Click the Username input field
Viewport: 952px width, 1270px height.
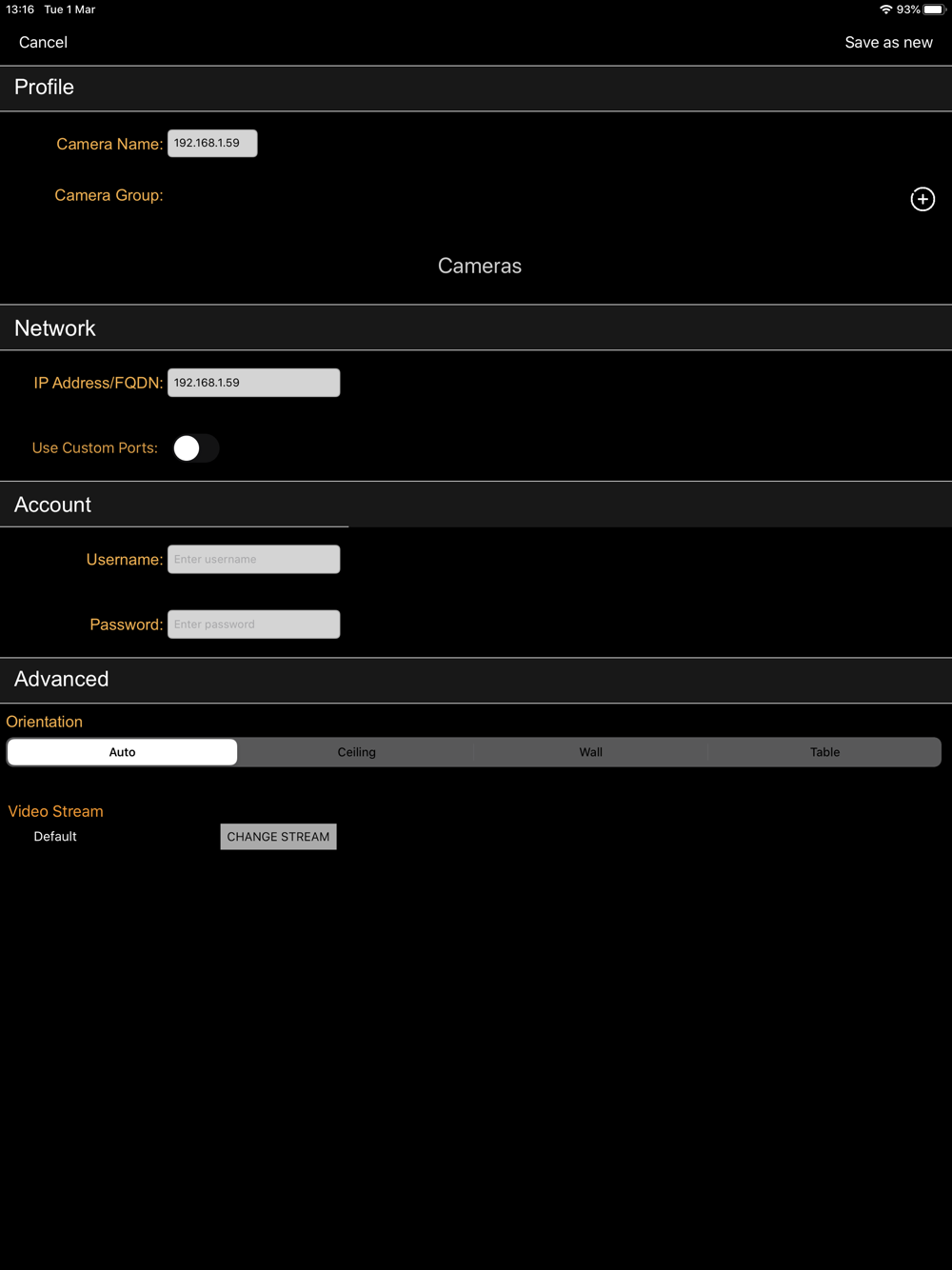tap(253, 559)
